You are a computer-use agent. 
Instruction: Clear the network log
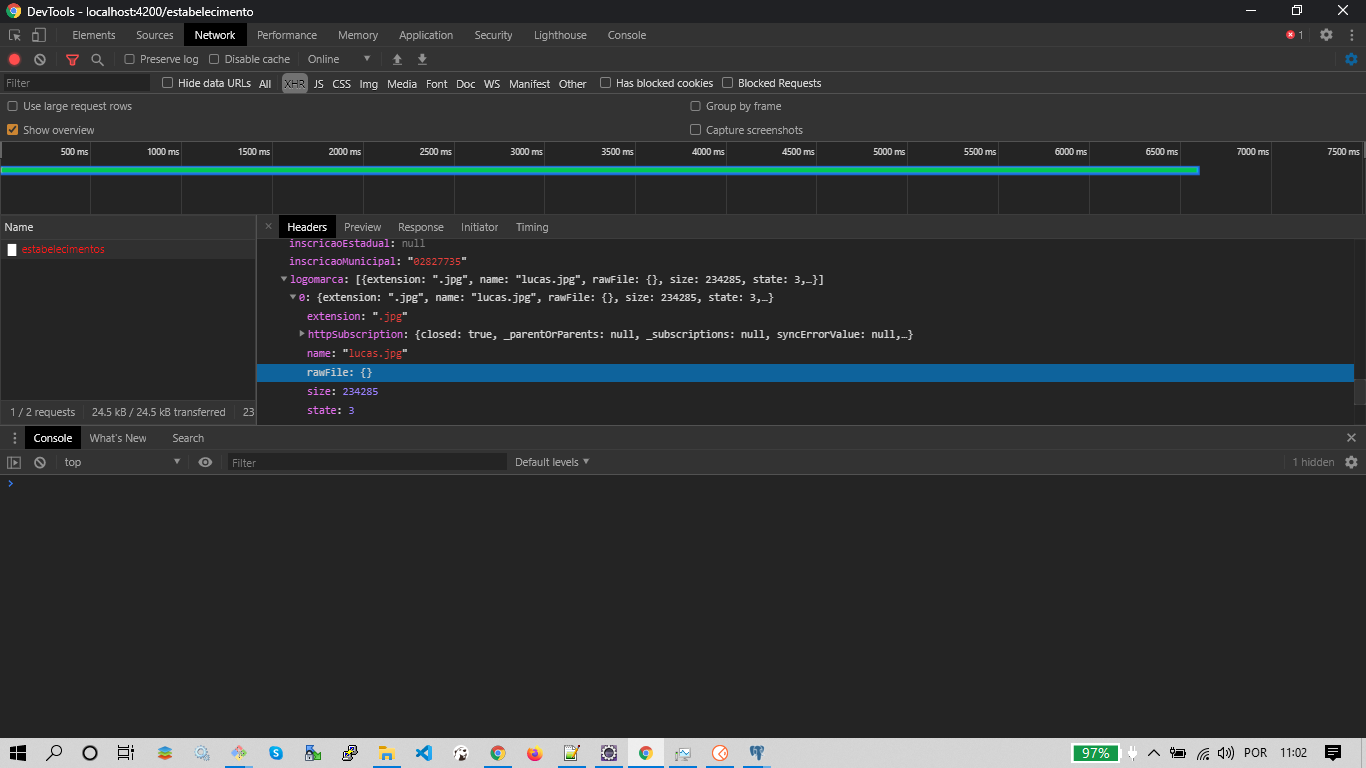click(40, 60)
